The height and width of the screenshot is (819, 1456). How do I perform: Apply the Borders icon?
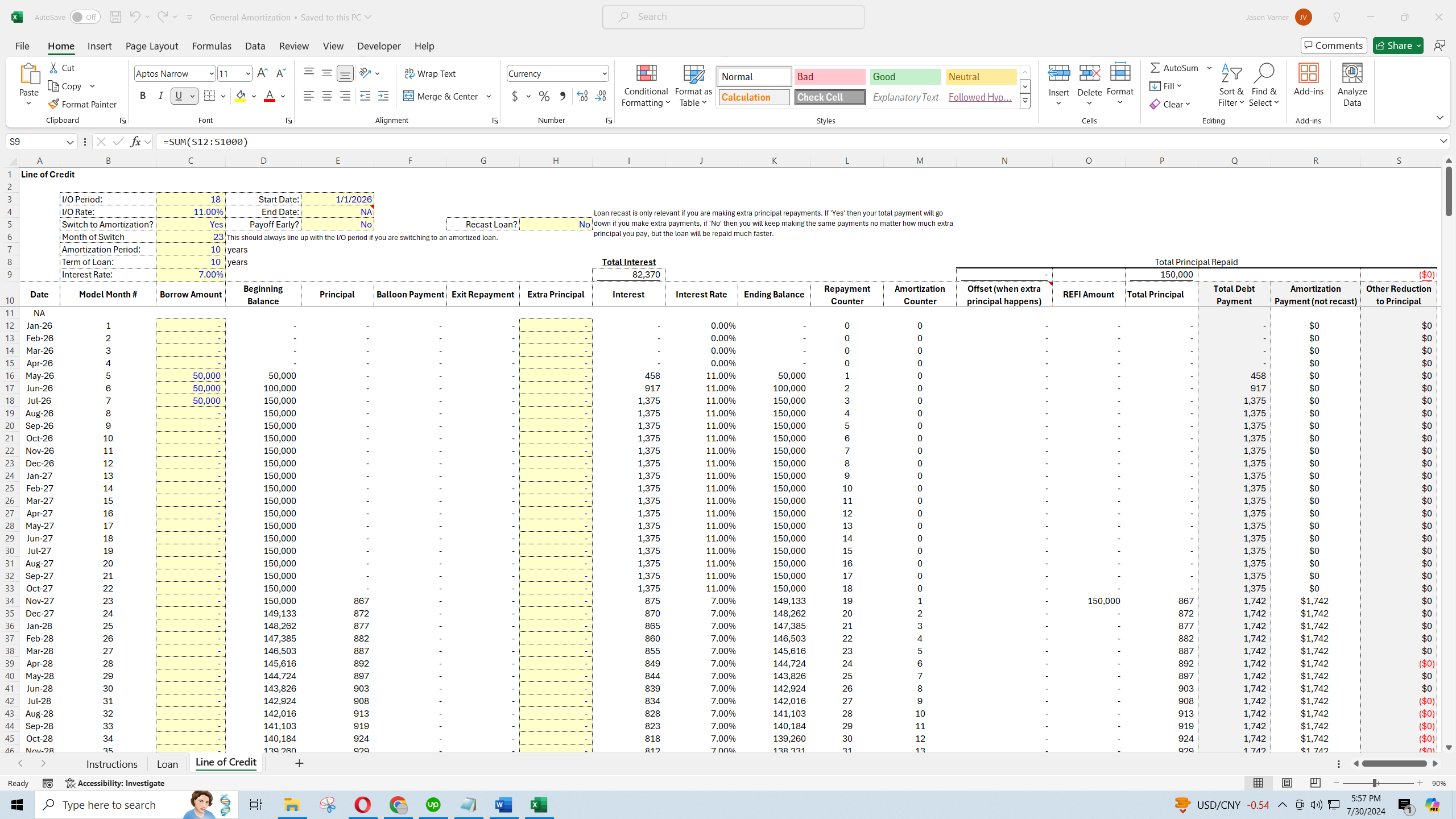210,96
